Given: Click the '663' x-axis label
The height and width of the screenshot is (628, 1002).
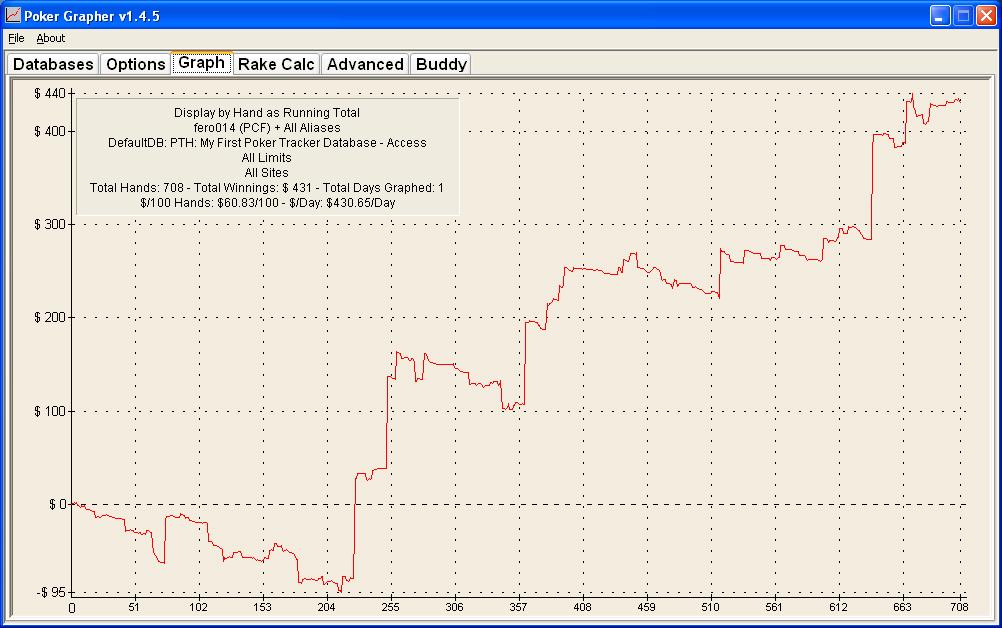Looking at the screenshot, I should click(x=902, y=607).
